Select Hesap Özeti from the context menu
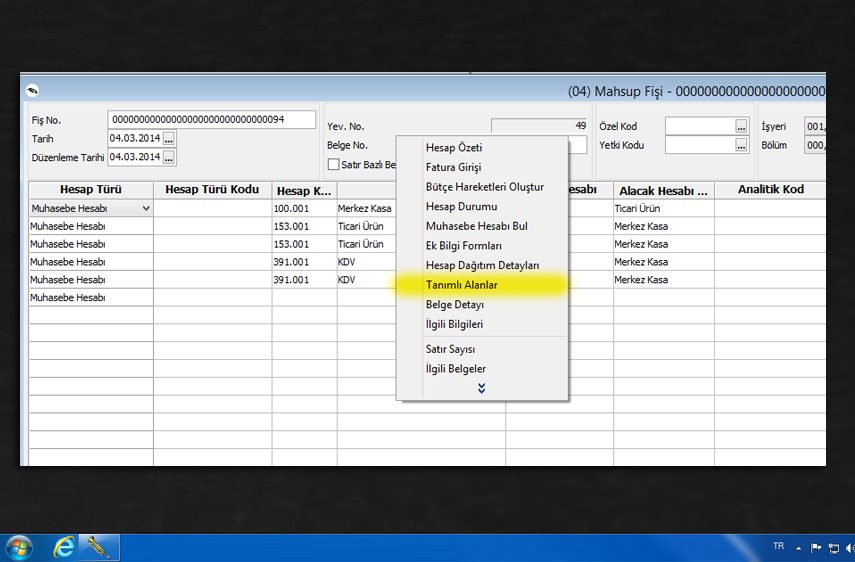The width and height of the screenshot is (855, 562). [454, 148]
